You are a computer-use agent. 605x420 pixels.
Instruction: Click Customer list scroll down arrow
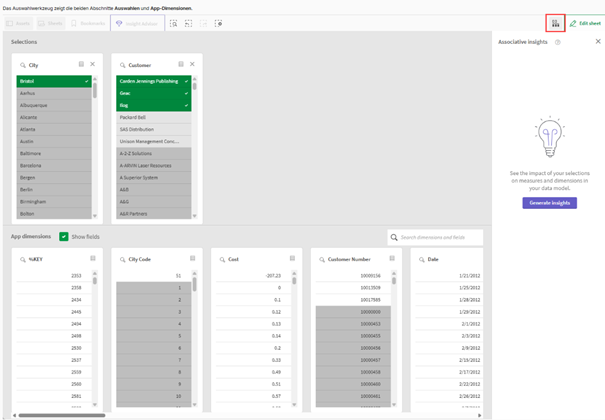[x=194, y=216]
